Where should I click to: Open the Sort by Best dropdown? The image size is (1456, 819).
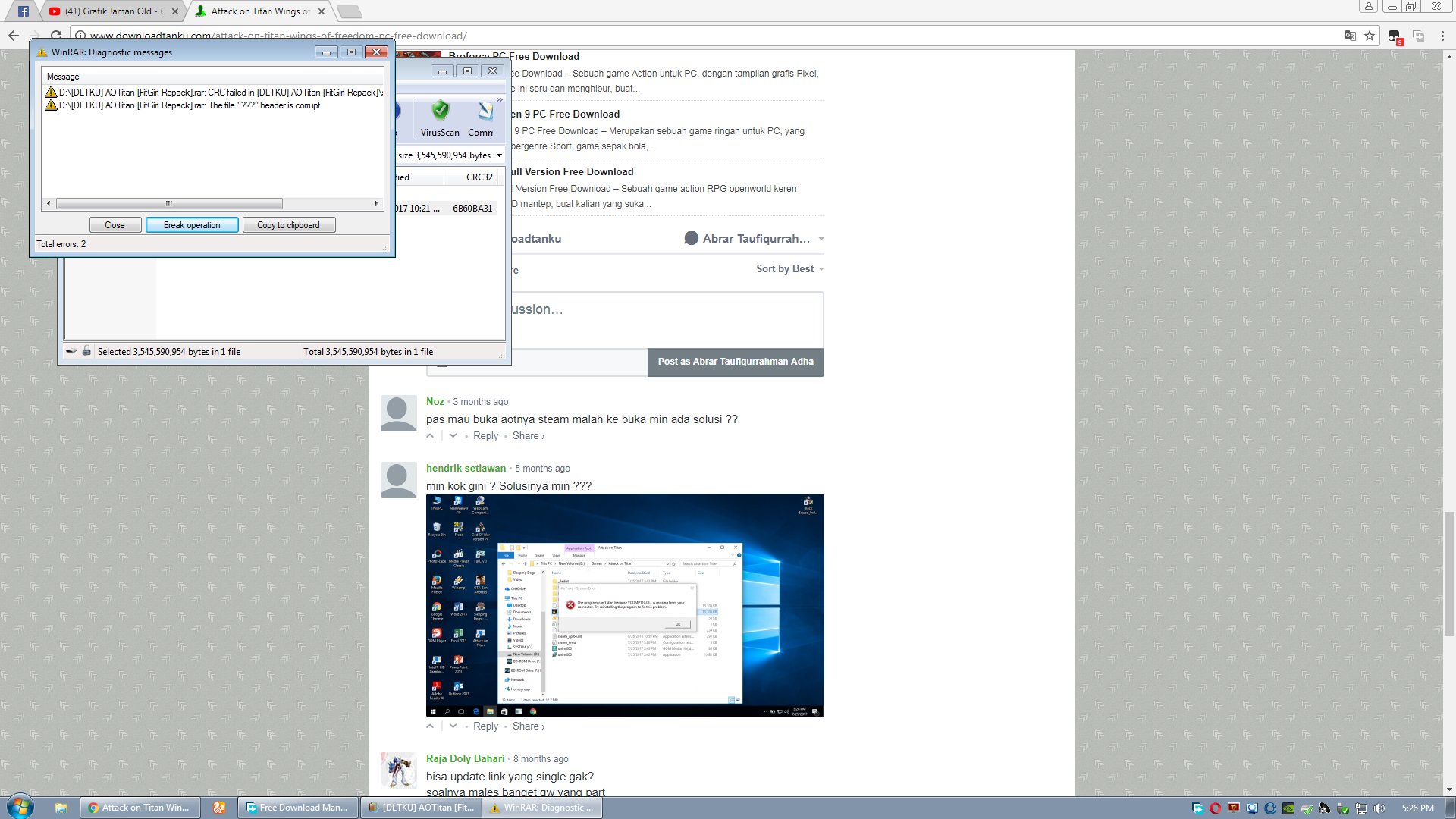coord(789,268)
